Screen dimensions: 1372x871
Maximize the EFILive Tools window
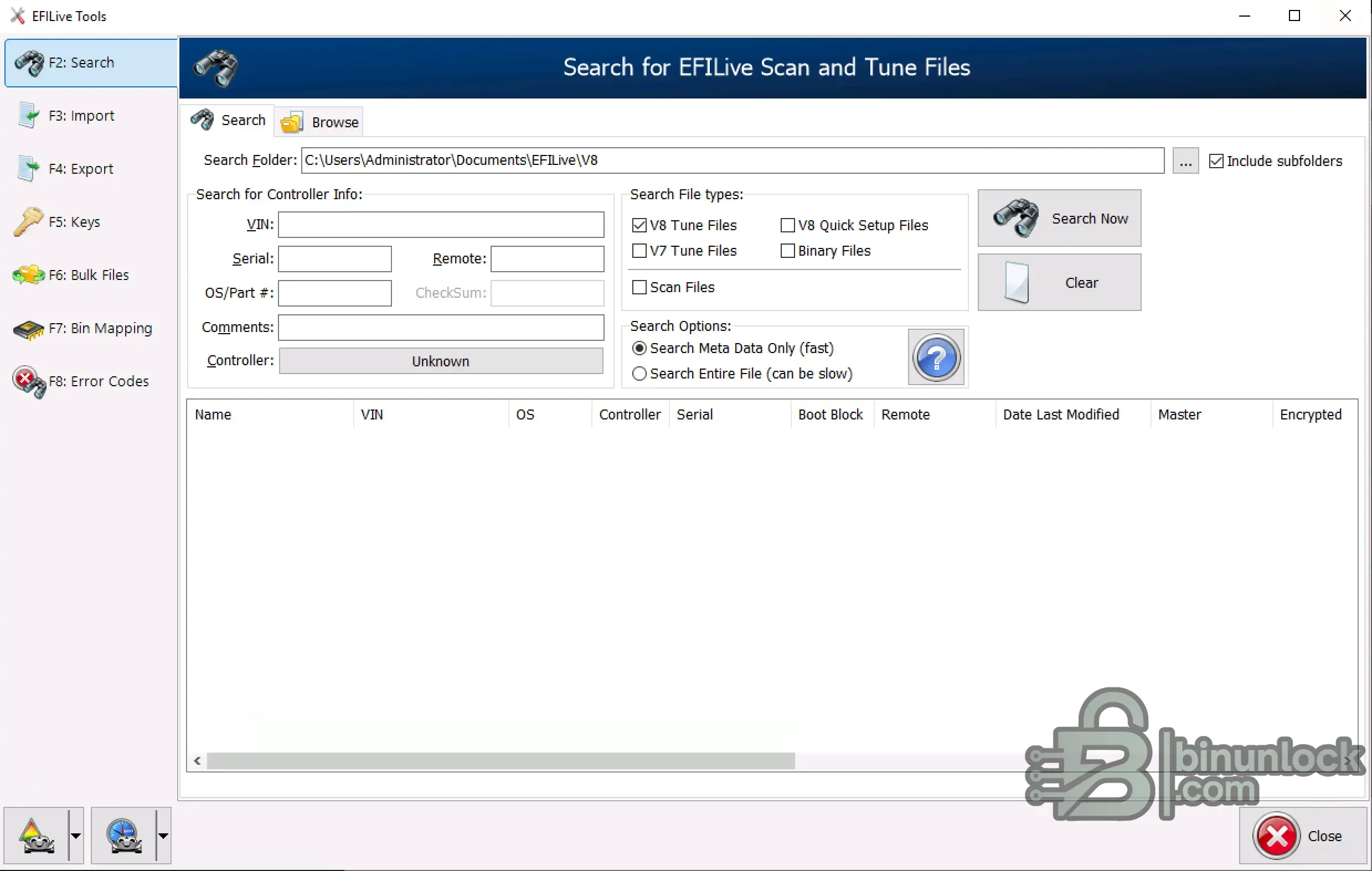click(1294, 16)
